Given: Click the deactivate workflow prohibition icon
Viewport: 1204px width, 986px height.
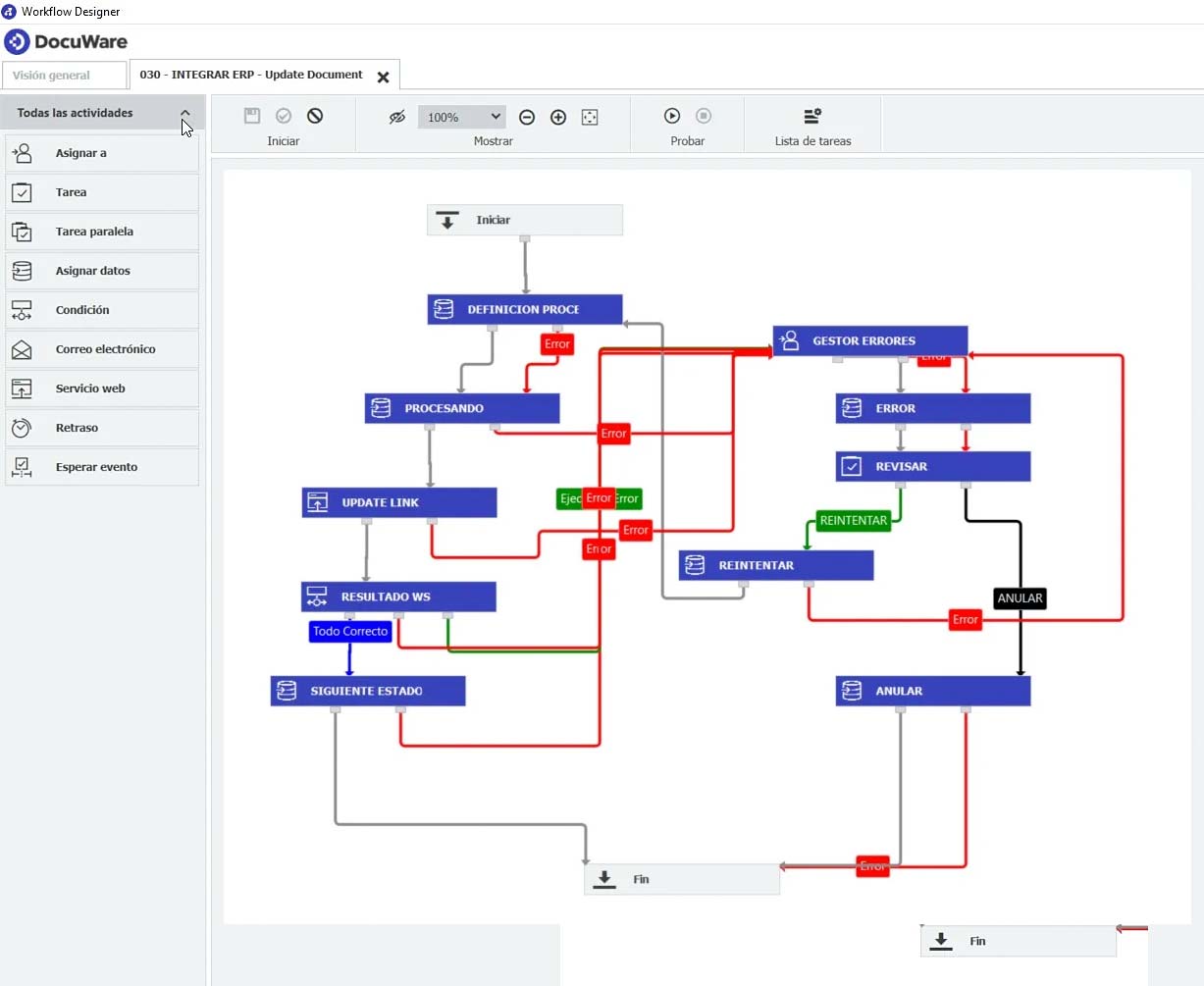Looking at the screenshot, I should pos(315,116).
